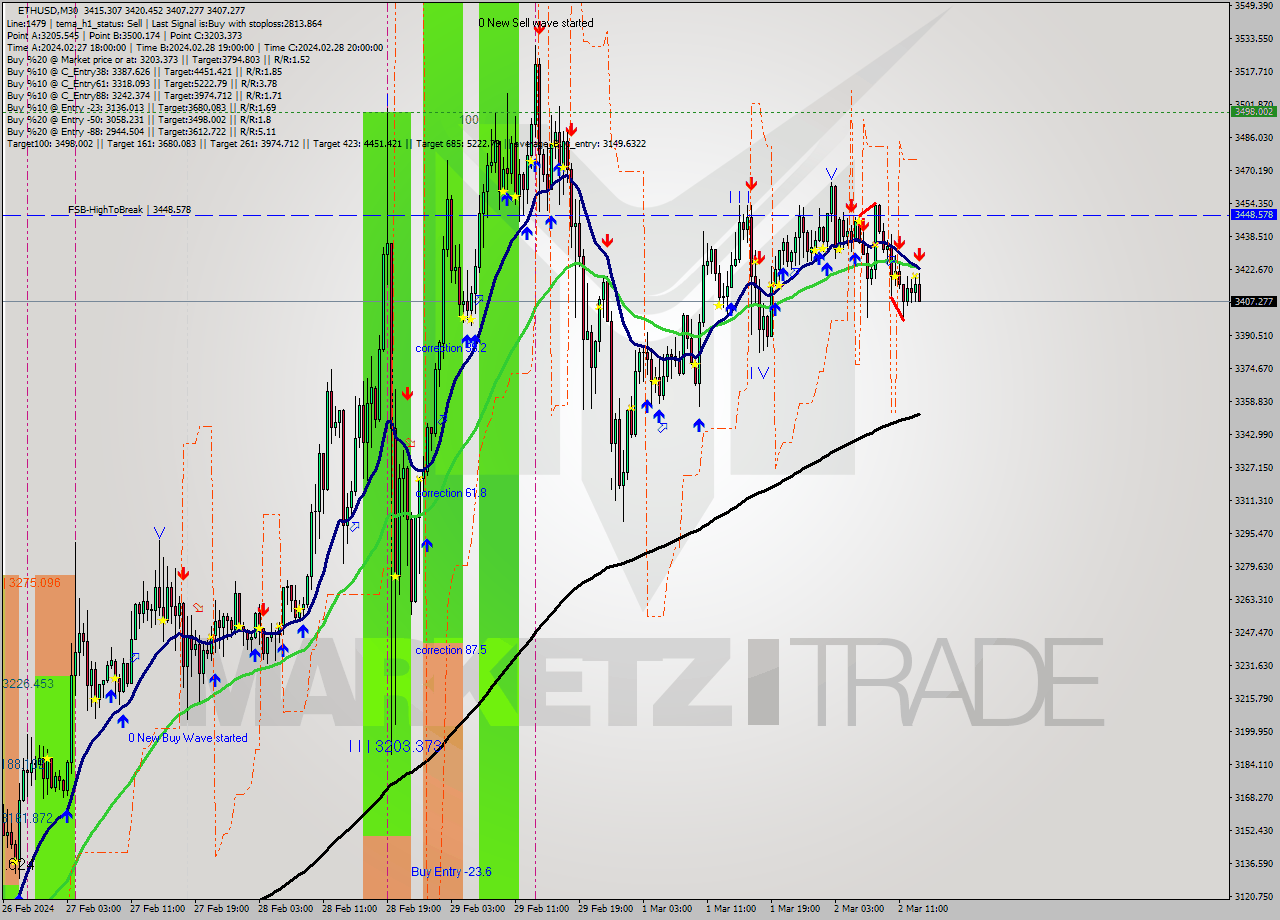Click the 'Buy %20 @ Market price' info line
Viewport: 1280px width, 920px height.
tap(158, 59)
